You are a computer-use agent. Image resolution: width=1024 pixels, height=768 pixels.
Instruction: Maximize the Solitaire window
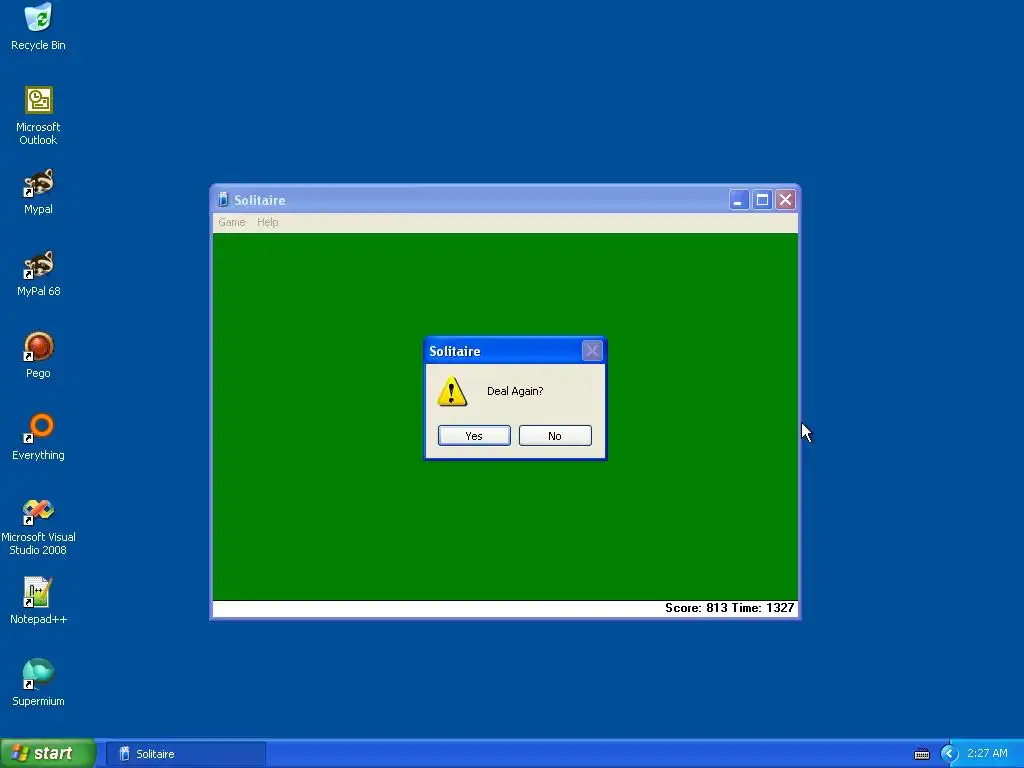tap(762, 200)
